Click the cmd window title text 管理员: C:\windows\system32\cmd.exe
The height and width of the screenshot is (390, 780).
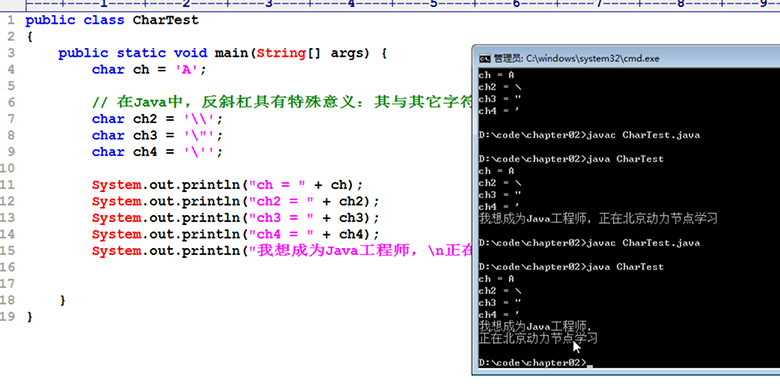tap(577, 59)
